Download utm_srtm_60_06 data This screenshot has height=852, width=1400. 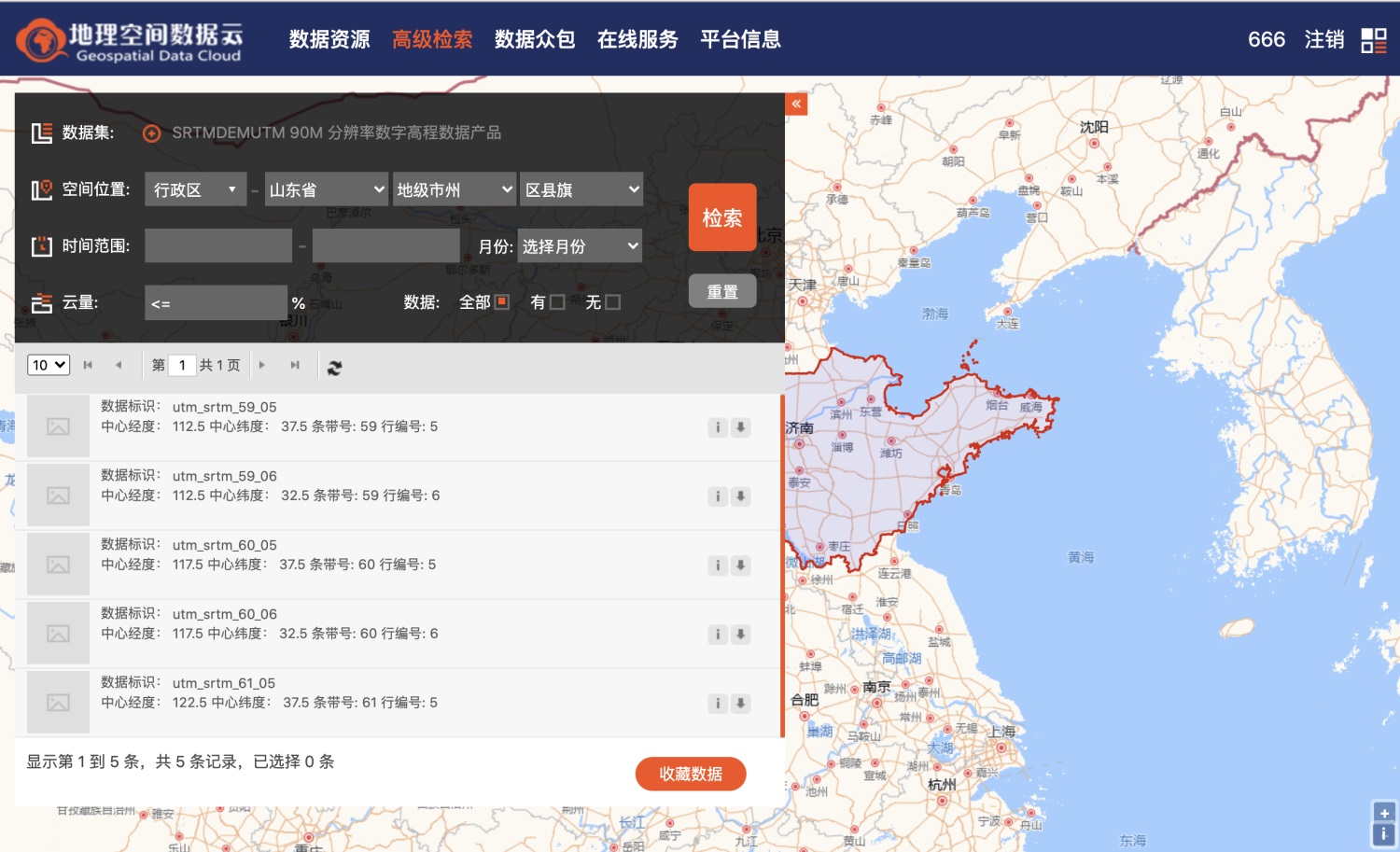pos(741,635)
